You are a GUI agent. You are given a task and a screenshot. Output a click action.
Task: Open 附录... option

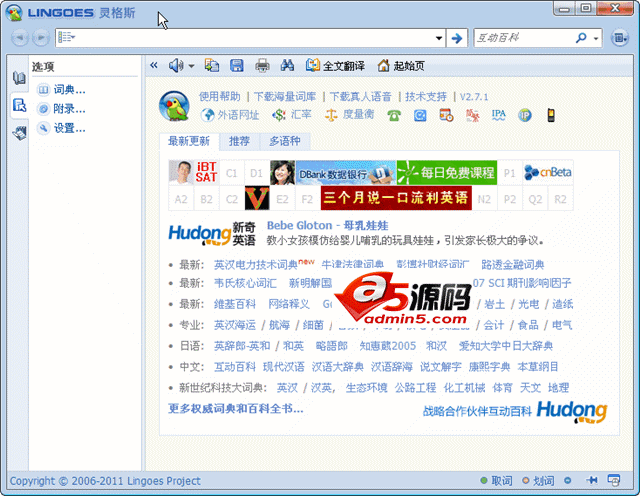[x=62, y=109]
